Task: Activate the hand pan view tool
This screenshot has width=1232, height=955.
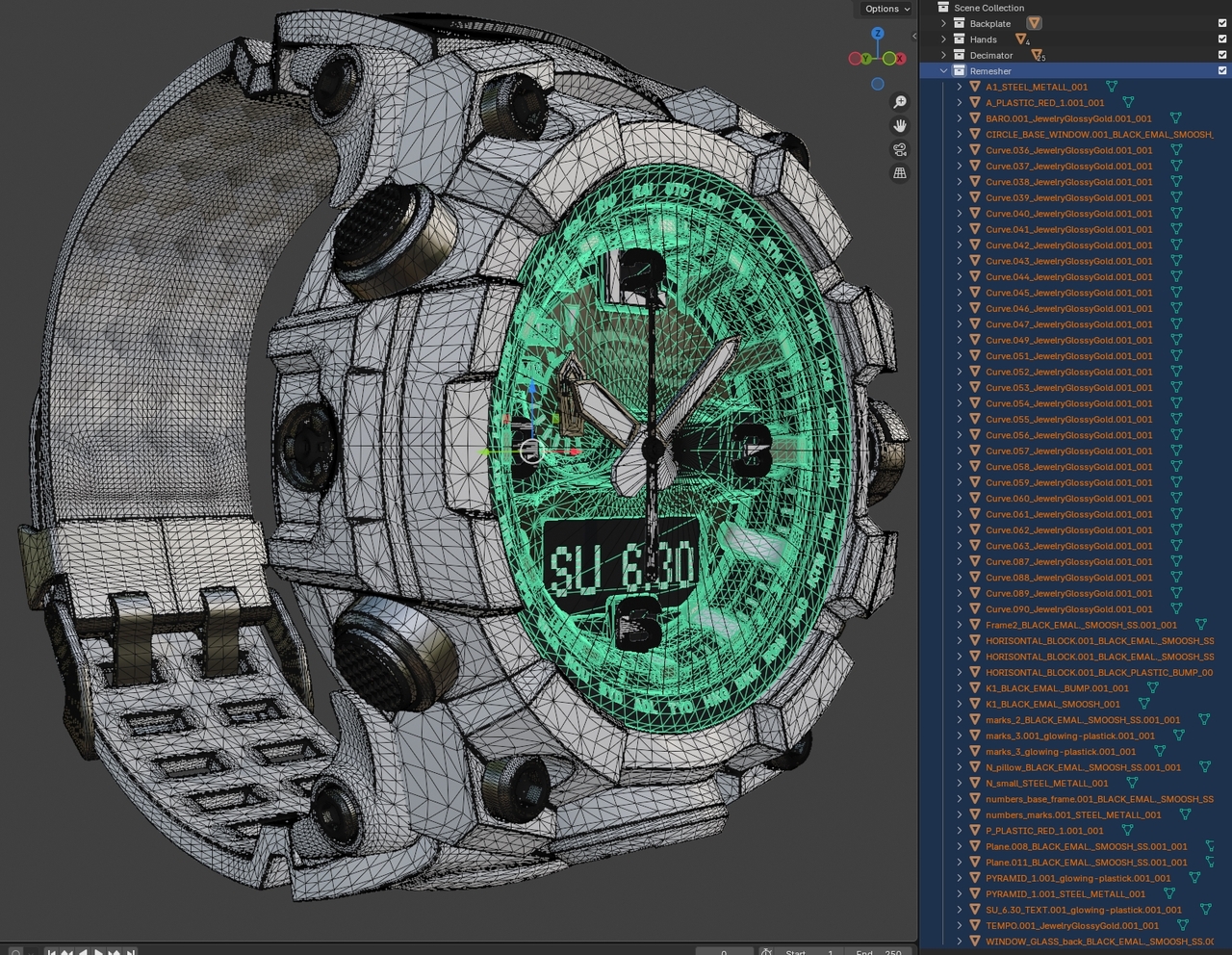Action: pyautogui.click(x=900, y=126)
